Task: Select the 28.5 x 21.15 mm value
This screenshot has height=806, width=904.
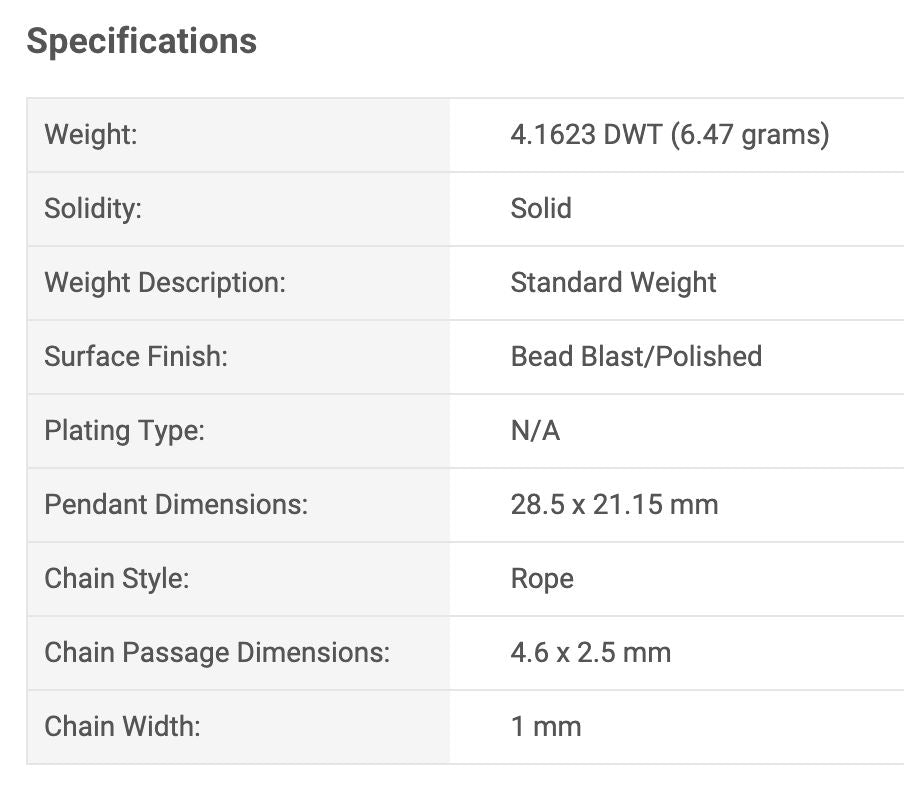Action: [x=614, y=504]
